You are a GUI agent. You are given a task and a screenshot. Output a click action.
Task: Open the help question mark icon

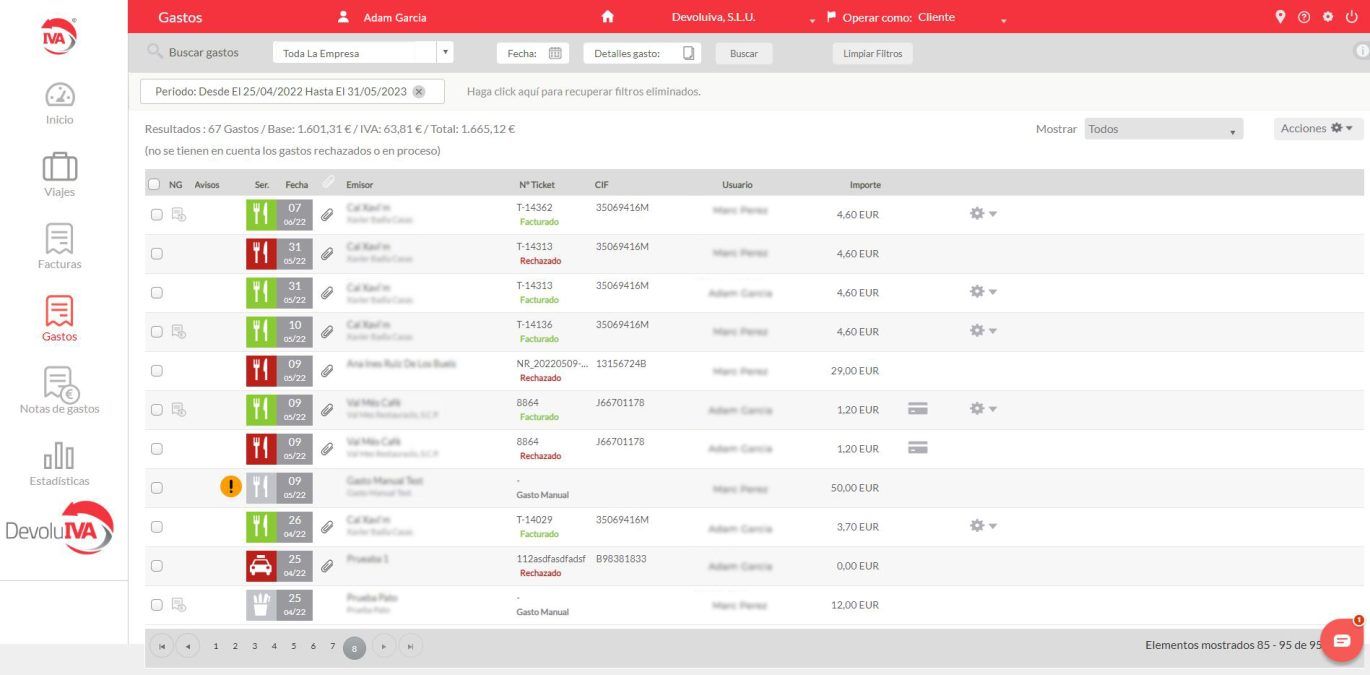pyautogui.click(x=1303, y=17)
